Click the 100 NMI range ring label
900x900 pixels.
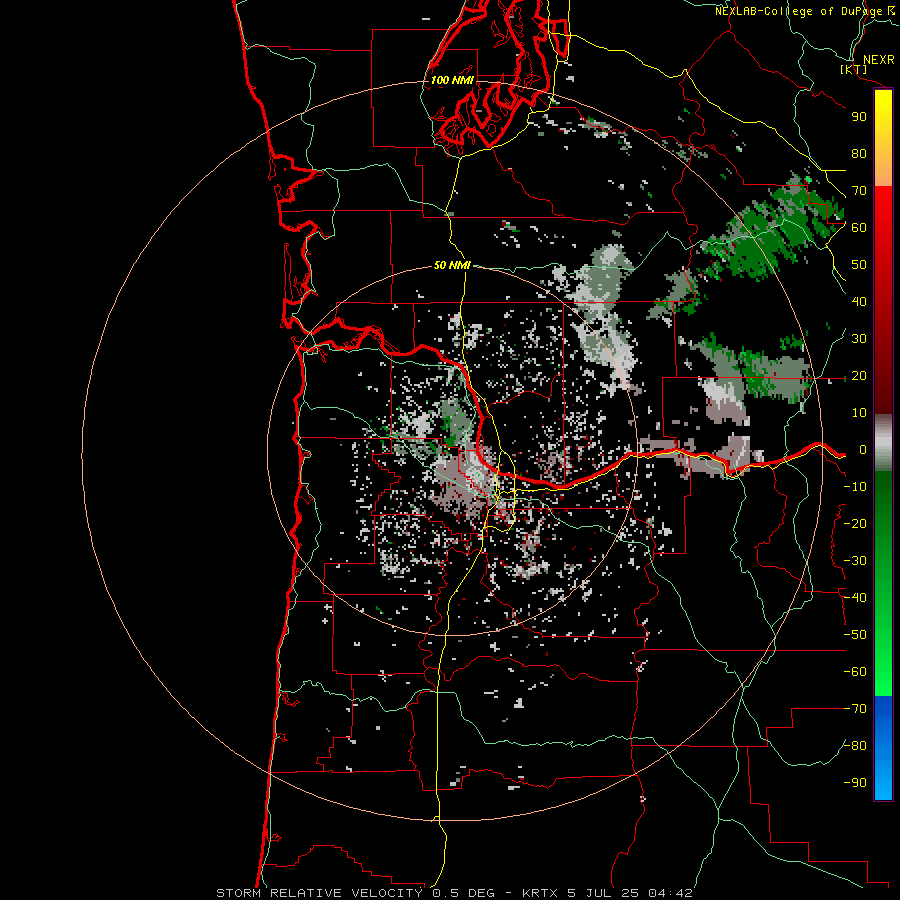coord(452,80)
